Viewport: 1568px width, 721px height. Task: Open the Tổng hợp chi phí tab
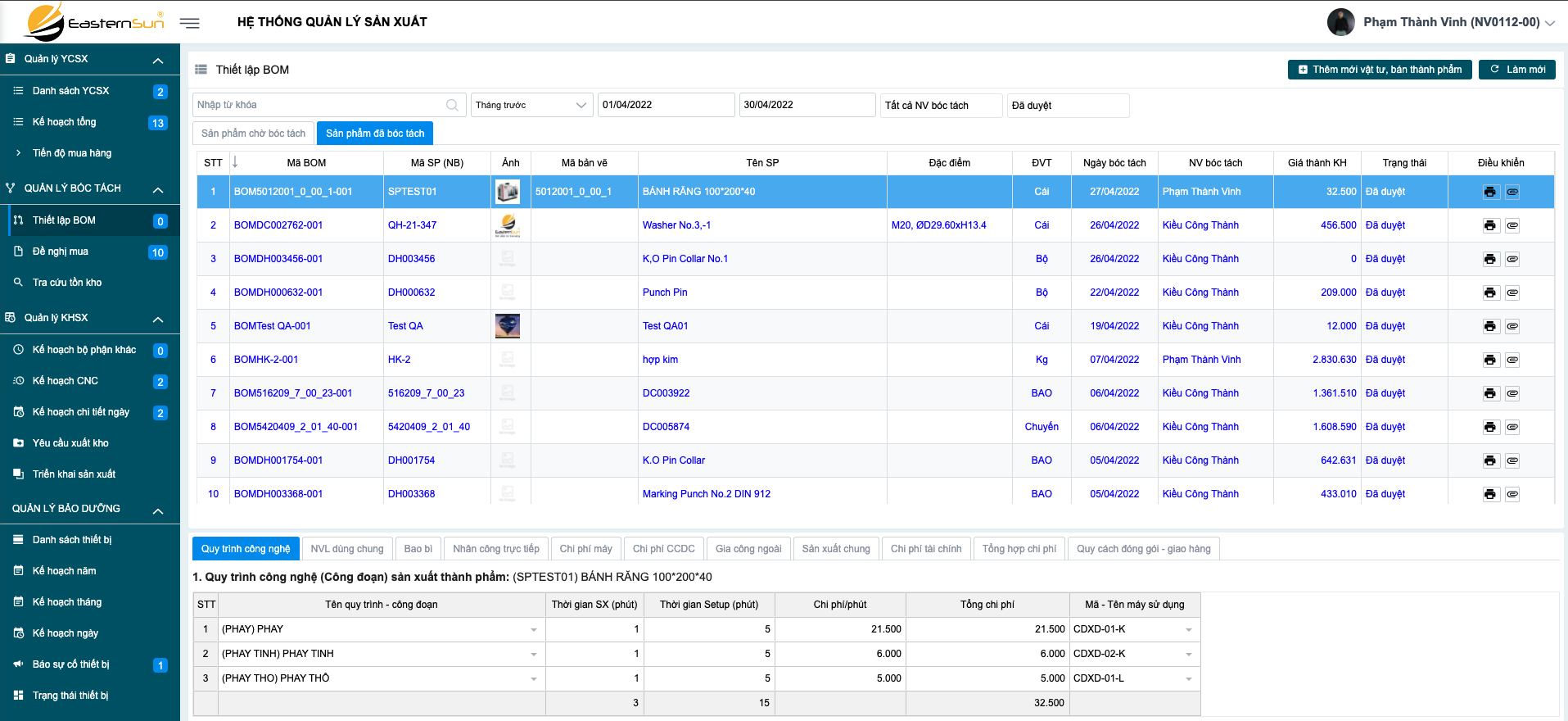pos(1019,549)
